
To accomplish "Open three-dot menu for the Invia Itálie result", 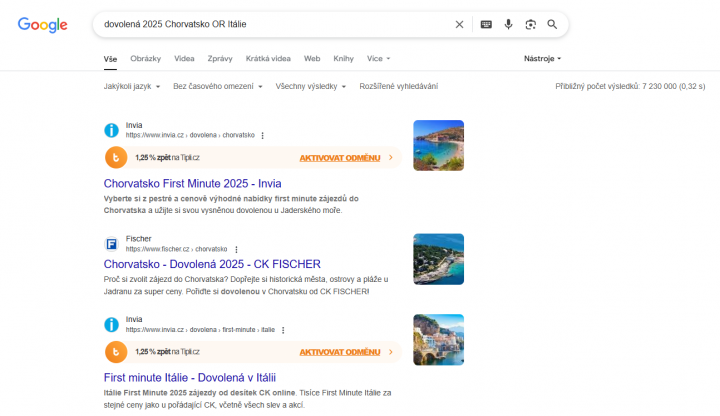I will [x=283, y=330].
